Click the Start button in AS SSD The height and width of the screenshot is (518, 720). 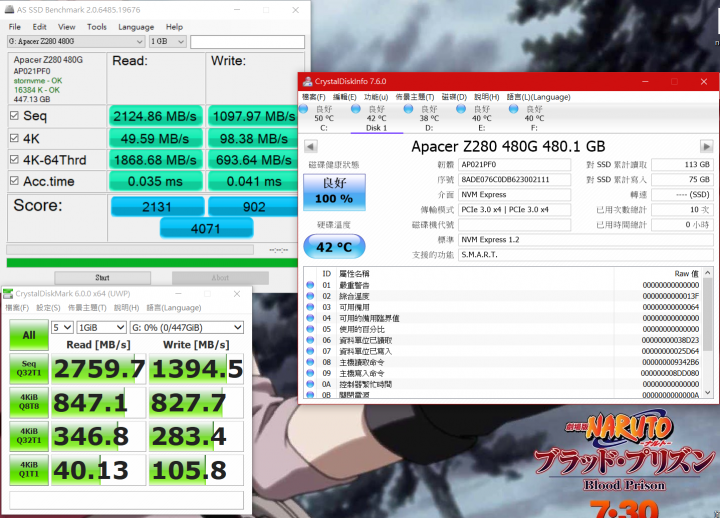click(102, 277)
